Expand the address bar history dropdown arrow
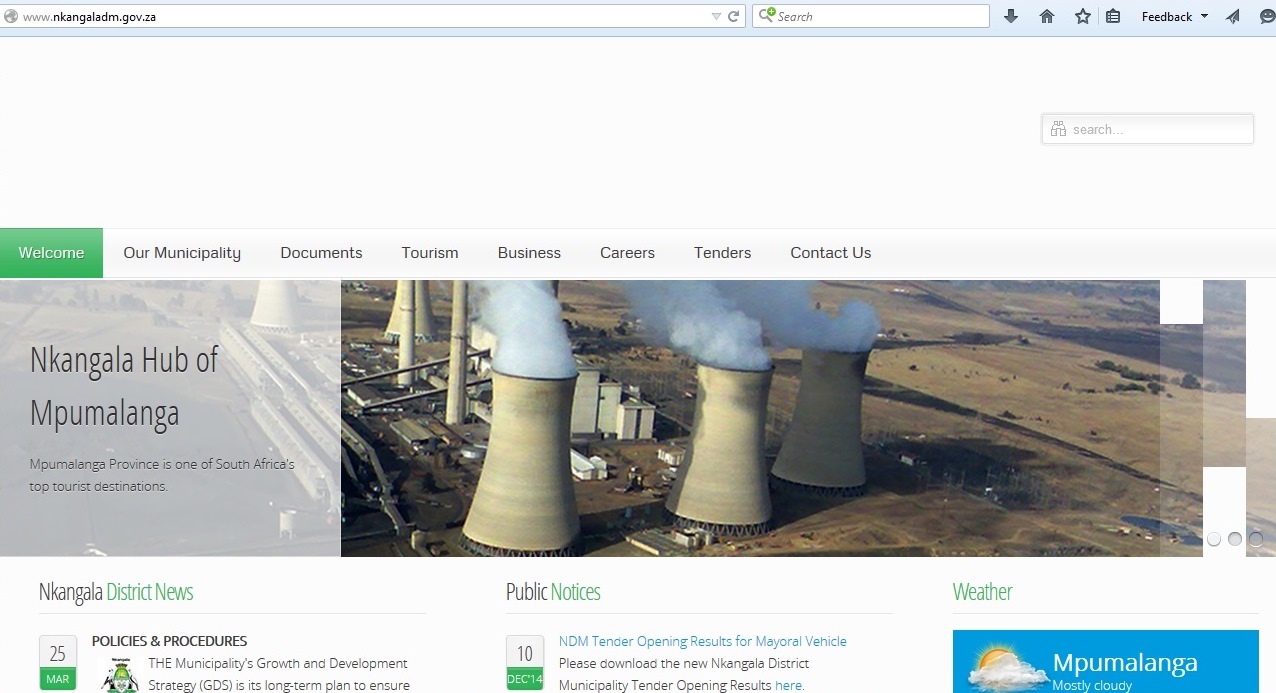 coord(716,16)
